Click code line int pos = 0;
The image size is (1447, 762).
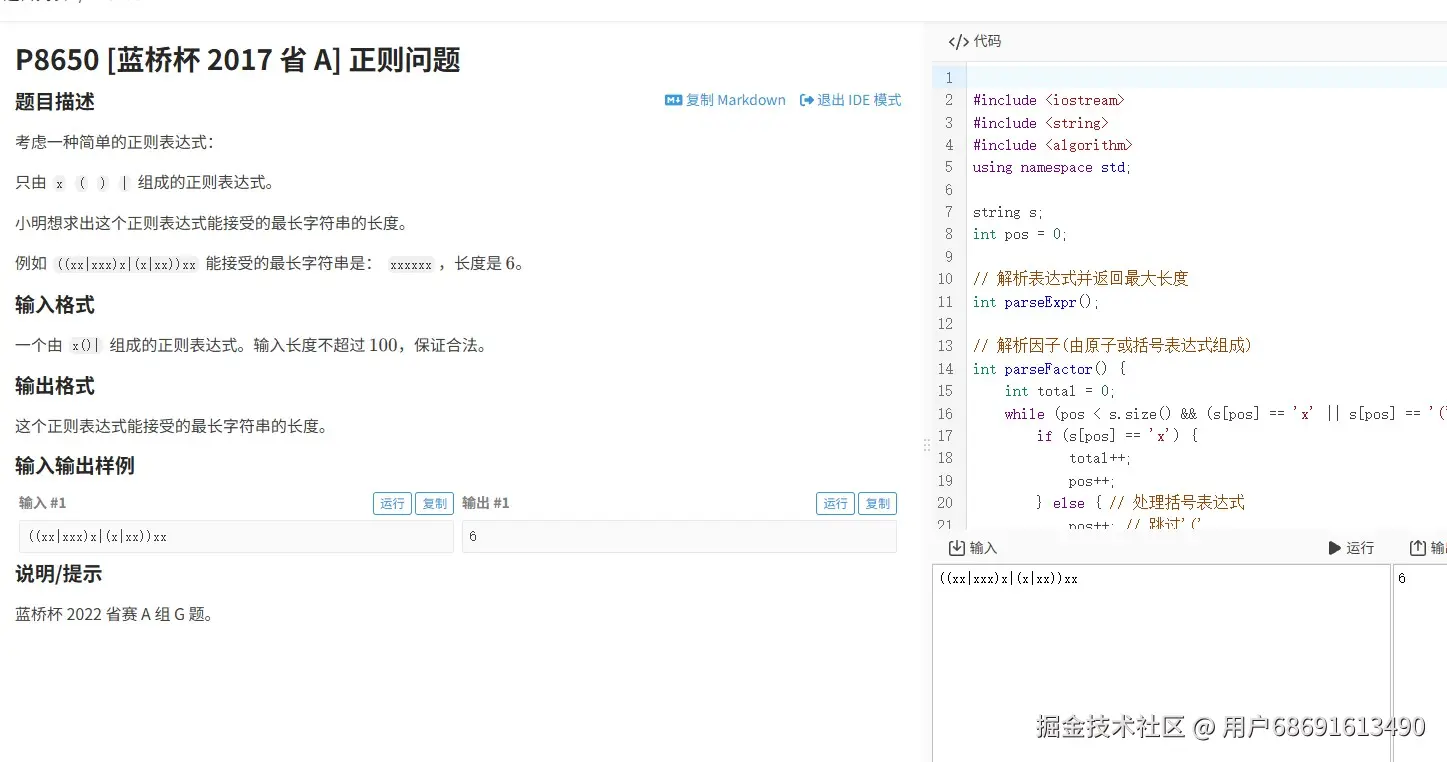coord(1020,234)
